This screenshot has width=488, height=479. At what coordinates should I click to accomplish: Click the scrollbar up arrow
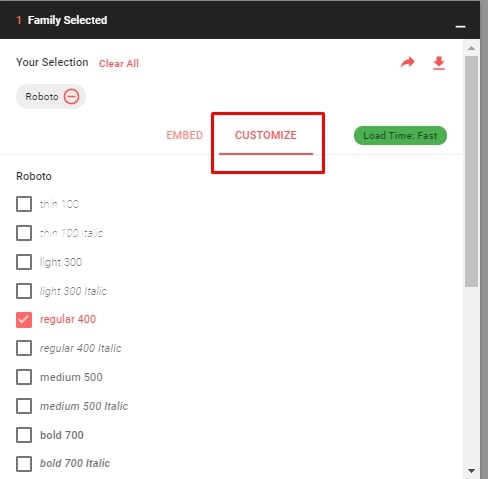tap(471, 48)
